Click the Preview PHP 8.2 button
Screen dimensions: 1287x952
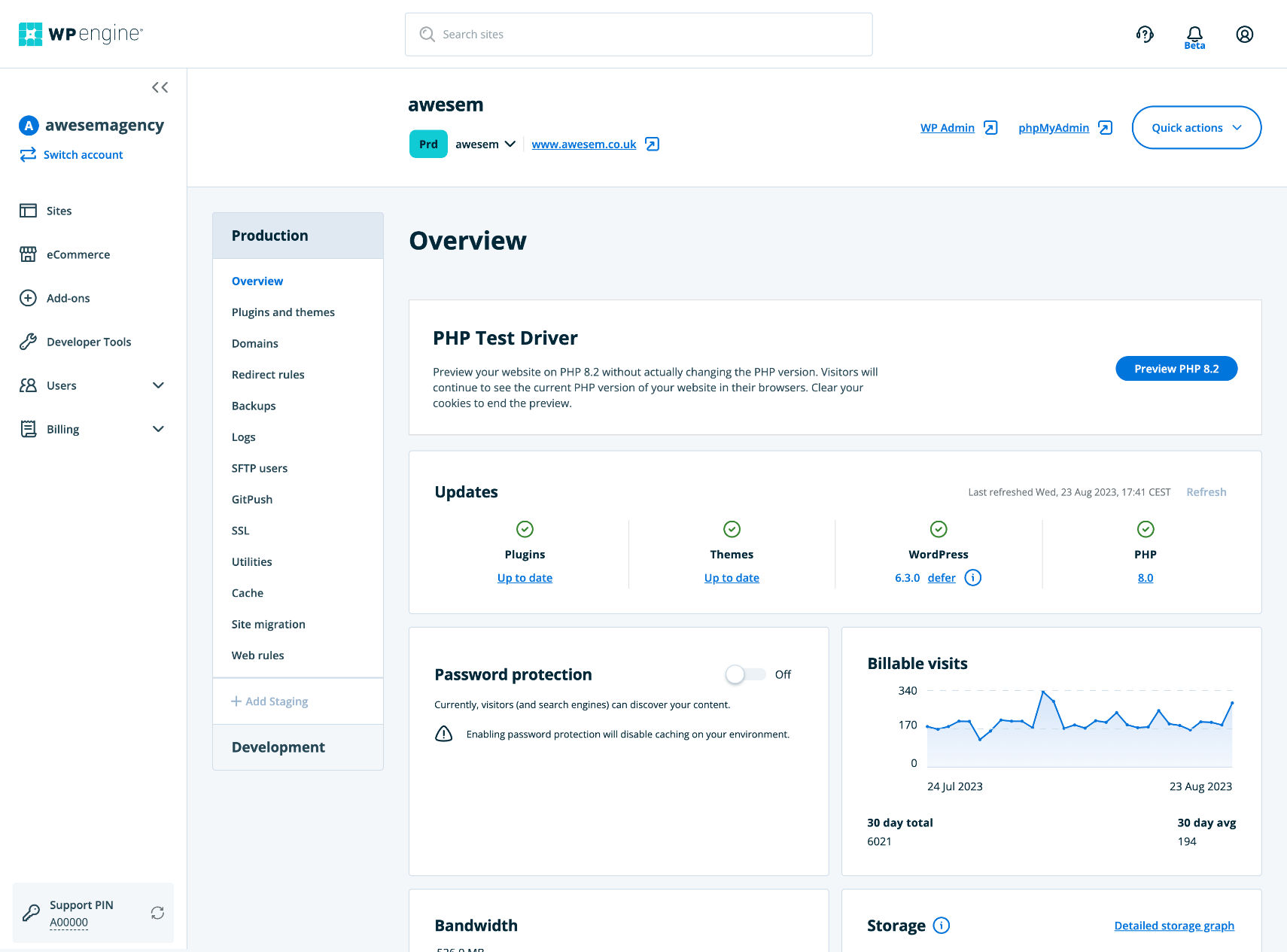[1176, 369]
